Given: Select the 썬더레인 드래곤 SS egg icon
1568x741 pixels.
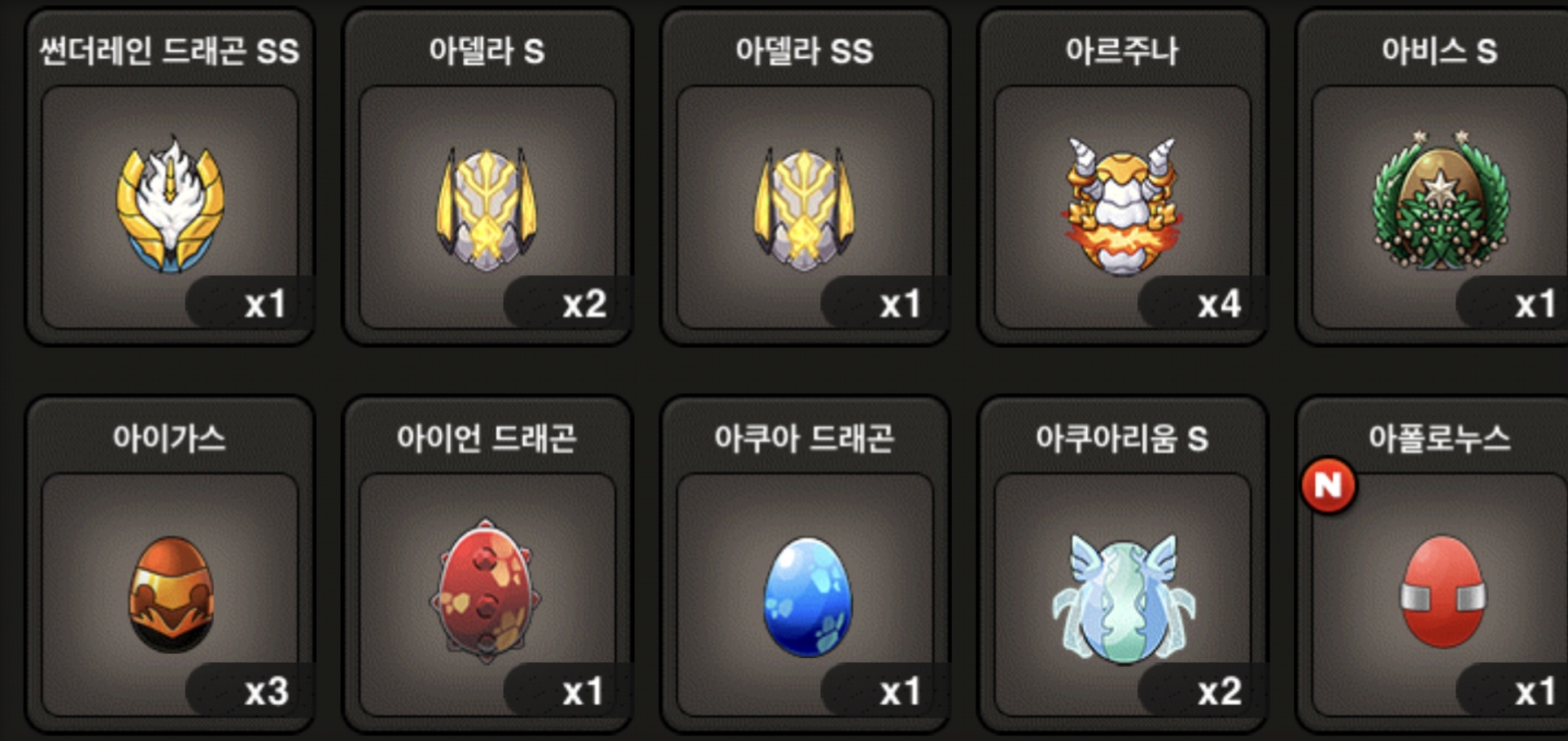Looking at the screenshot, I should click(170, 203).
